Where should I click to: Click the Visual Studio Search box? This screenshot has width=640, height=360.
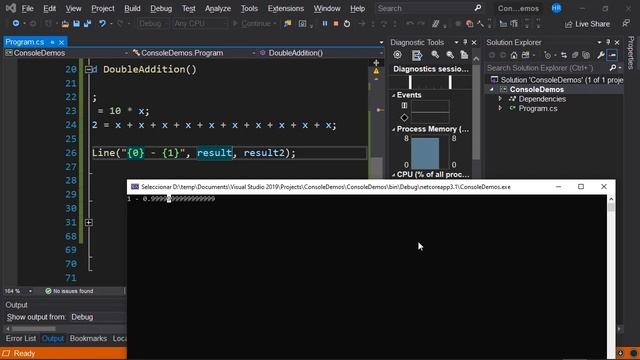429,8
